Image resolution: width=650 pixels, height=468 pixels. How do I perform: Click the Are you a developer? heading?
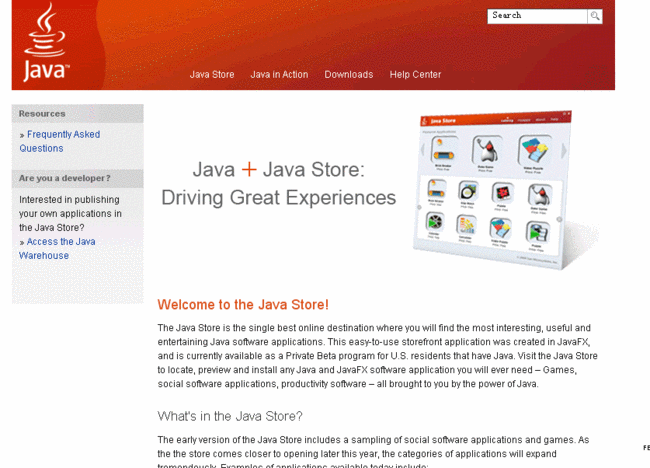pyautogui.click(x=65, y=178)
